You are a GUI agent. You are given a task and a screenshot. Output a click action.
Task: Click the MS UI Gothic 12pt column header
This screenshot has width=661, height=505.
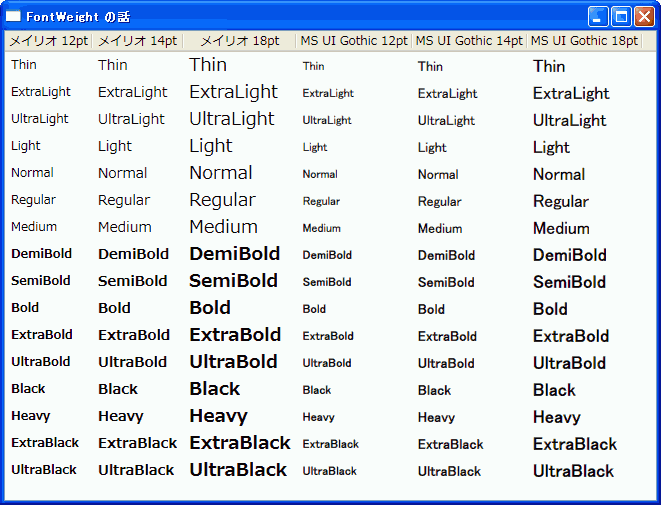click(354, 41)
